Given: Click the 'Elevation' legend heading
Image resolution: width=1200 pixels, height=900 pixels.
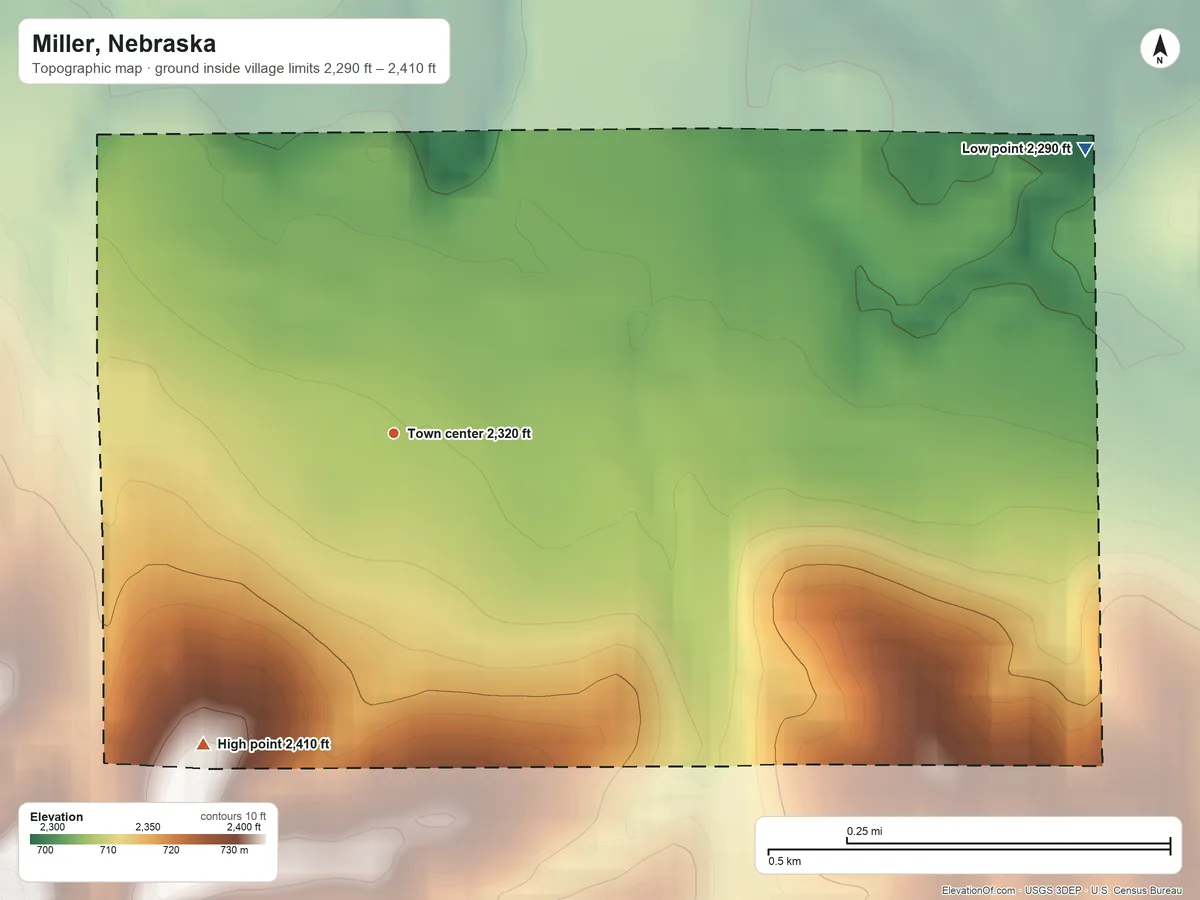Looking at the screenshot, I should pos(57,817).
